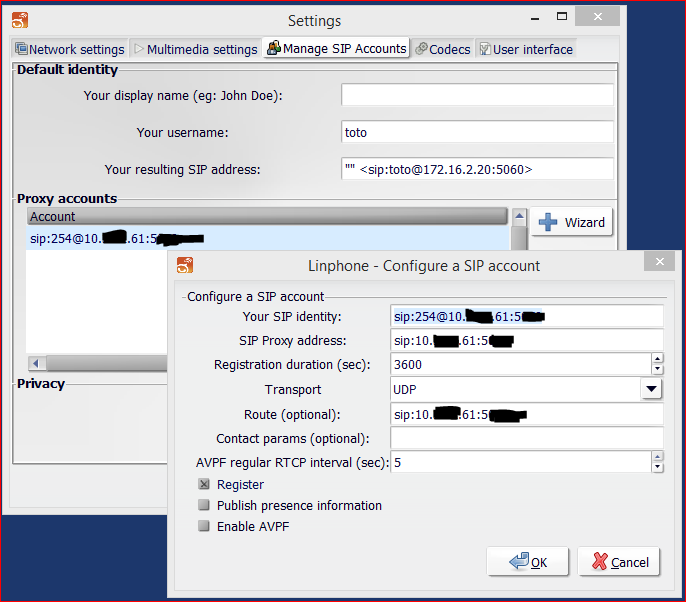Click the Your SIP identity field
The height and width of the screenshot is (602, 686).
[x=526, y=316]
